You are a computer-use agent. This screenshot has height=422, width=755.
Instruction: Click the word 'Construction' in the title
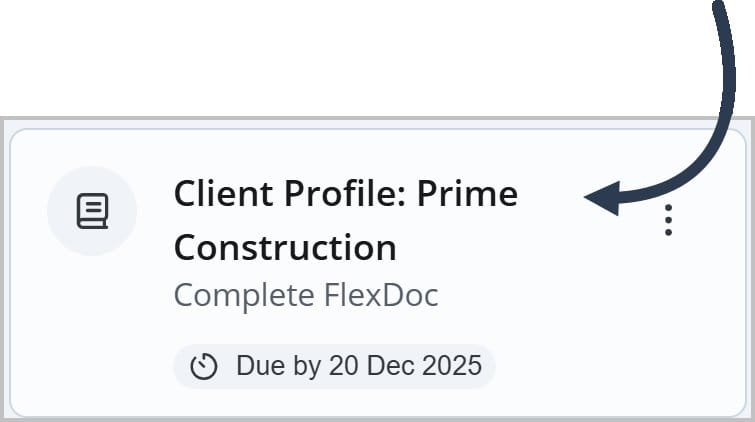[x=285, y=248]
